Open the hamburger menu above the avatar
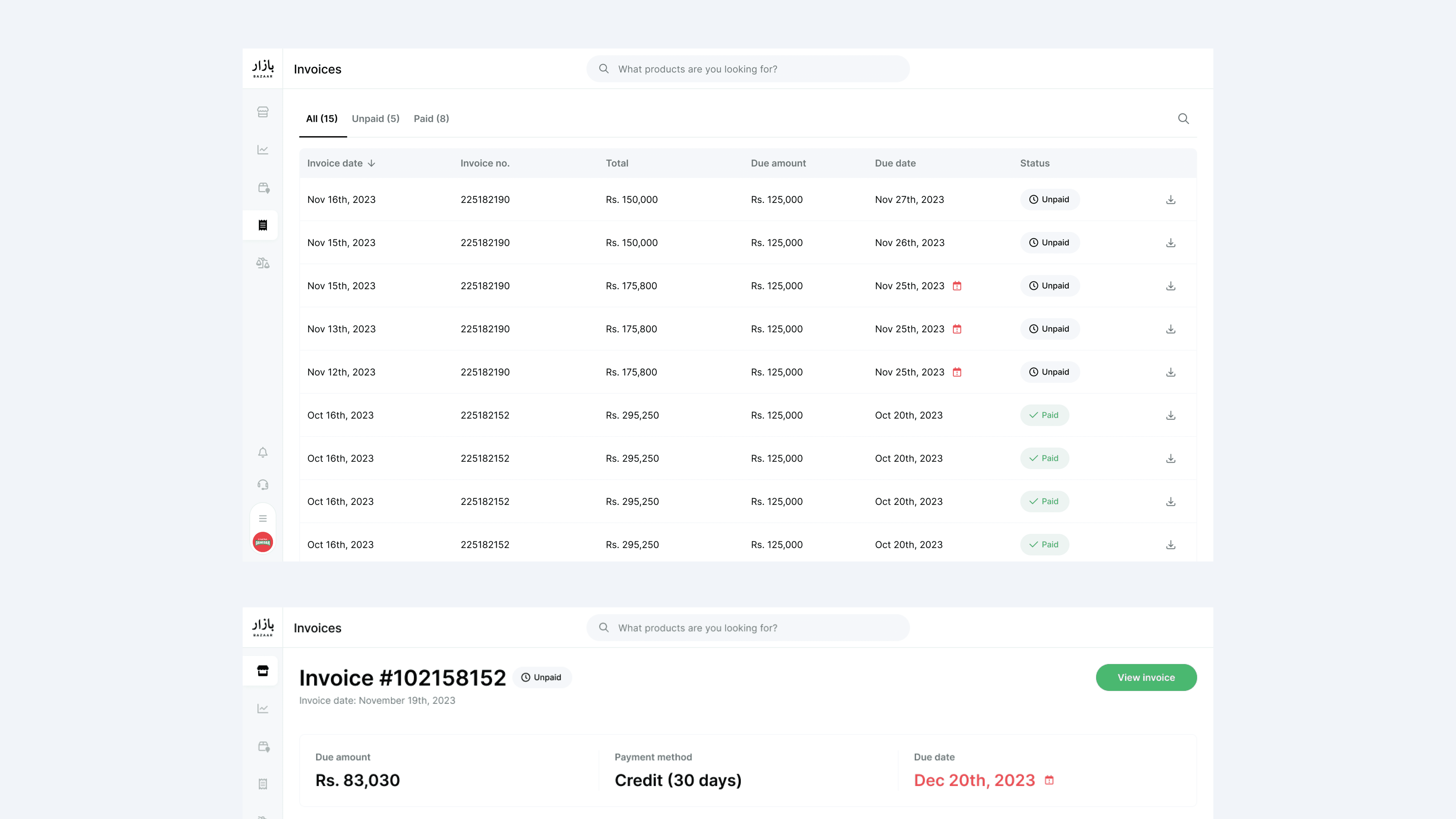The image size is (1456, 819). [263, 518]
